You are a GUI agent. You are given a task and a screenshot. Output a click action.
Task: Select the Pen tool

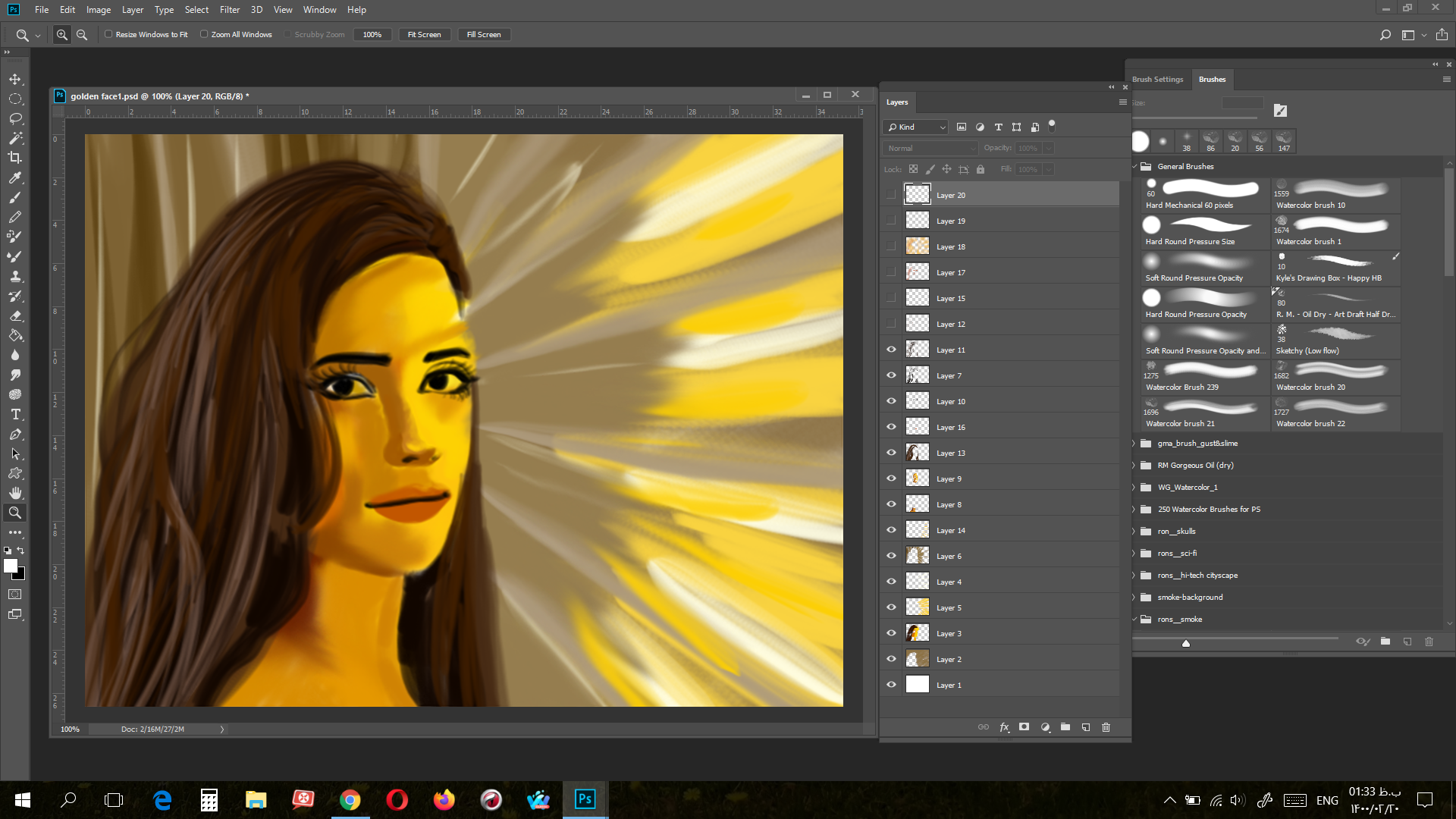pos(15,434)
